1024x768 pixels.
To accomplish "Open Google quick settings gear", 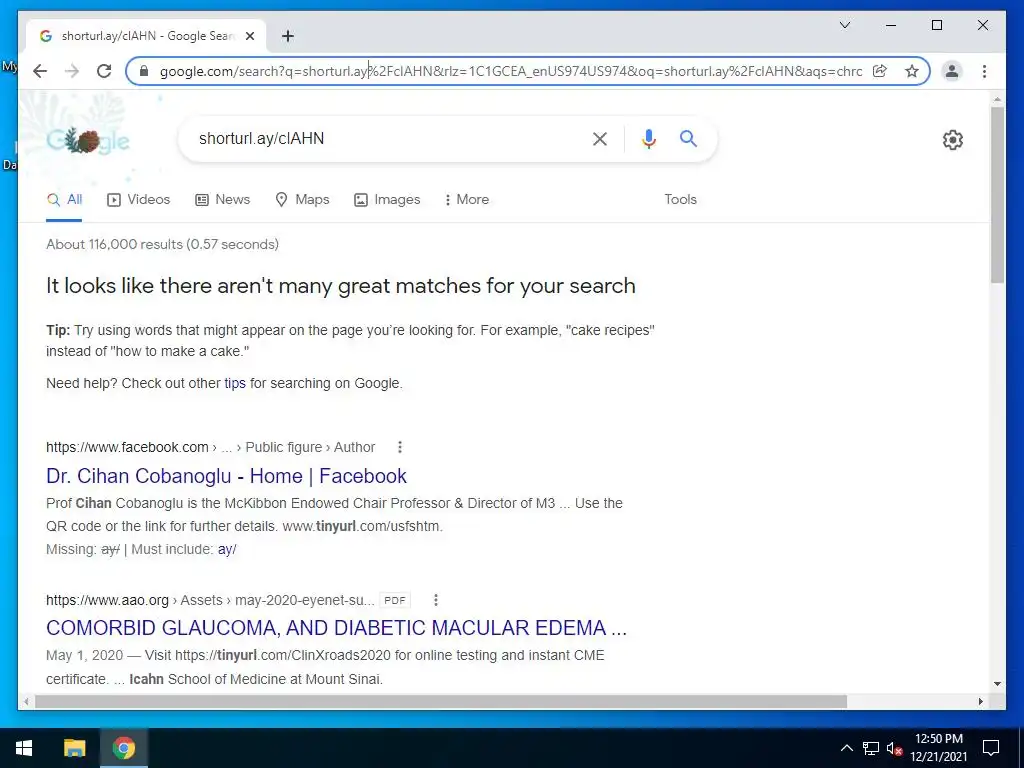I will point(953,140).
